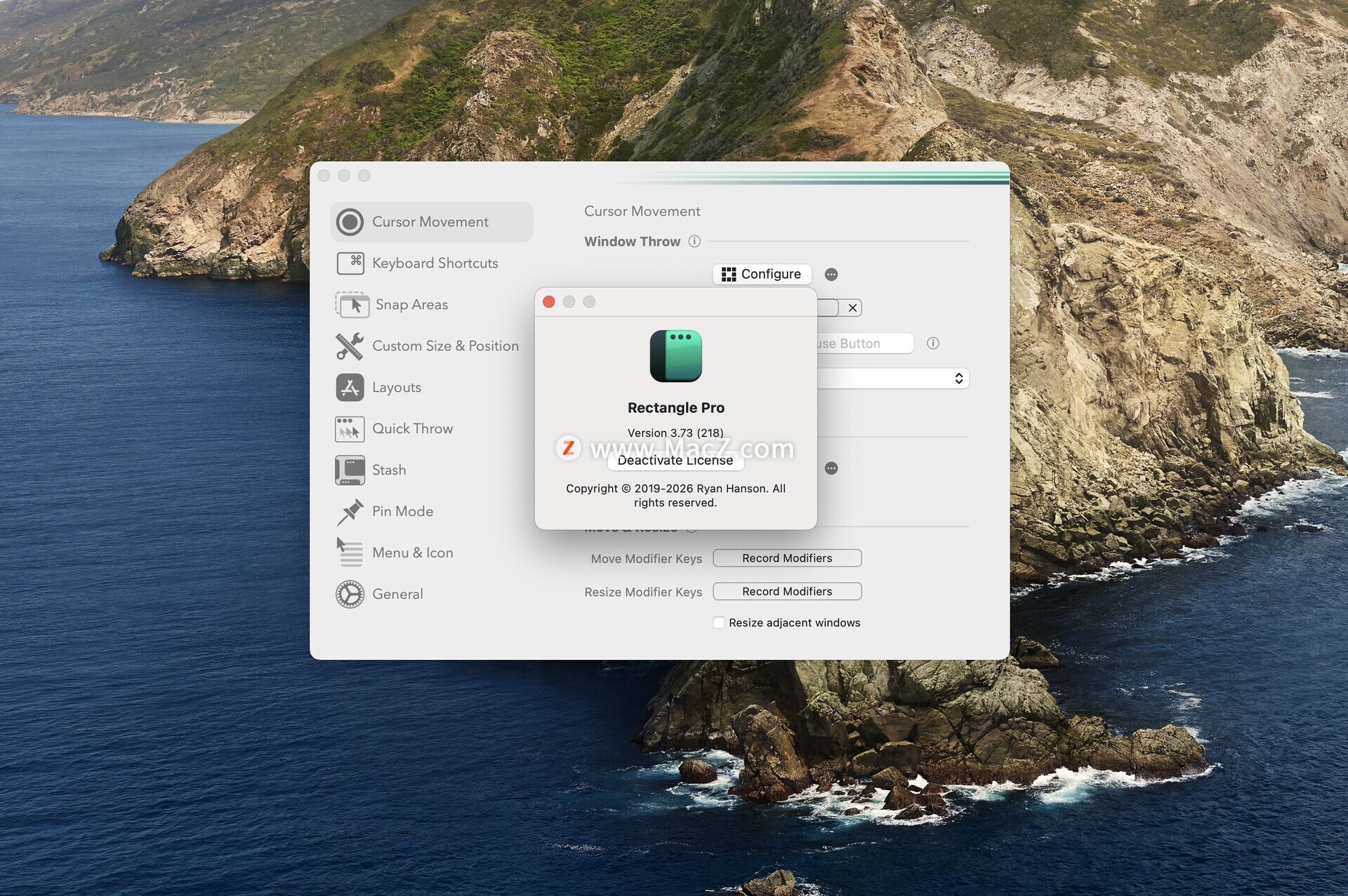
Task: Click ellipsis button next to Configure
Action: coord(831,275)
